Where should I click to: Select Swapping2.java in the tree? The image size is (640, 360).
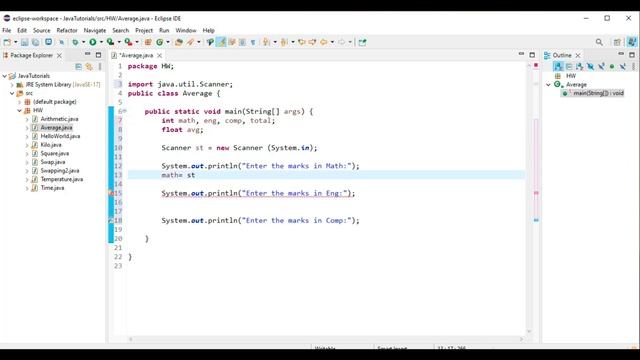60,171
